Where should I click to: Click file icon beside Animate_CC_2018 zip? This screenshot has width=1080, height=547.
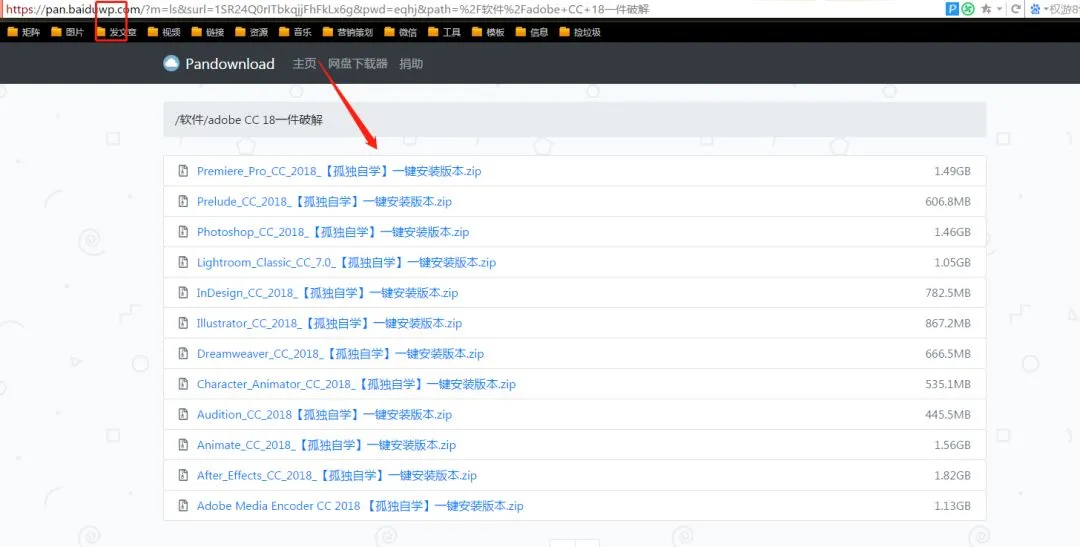(183, 444)
